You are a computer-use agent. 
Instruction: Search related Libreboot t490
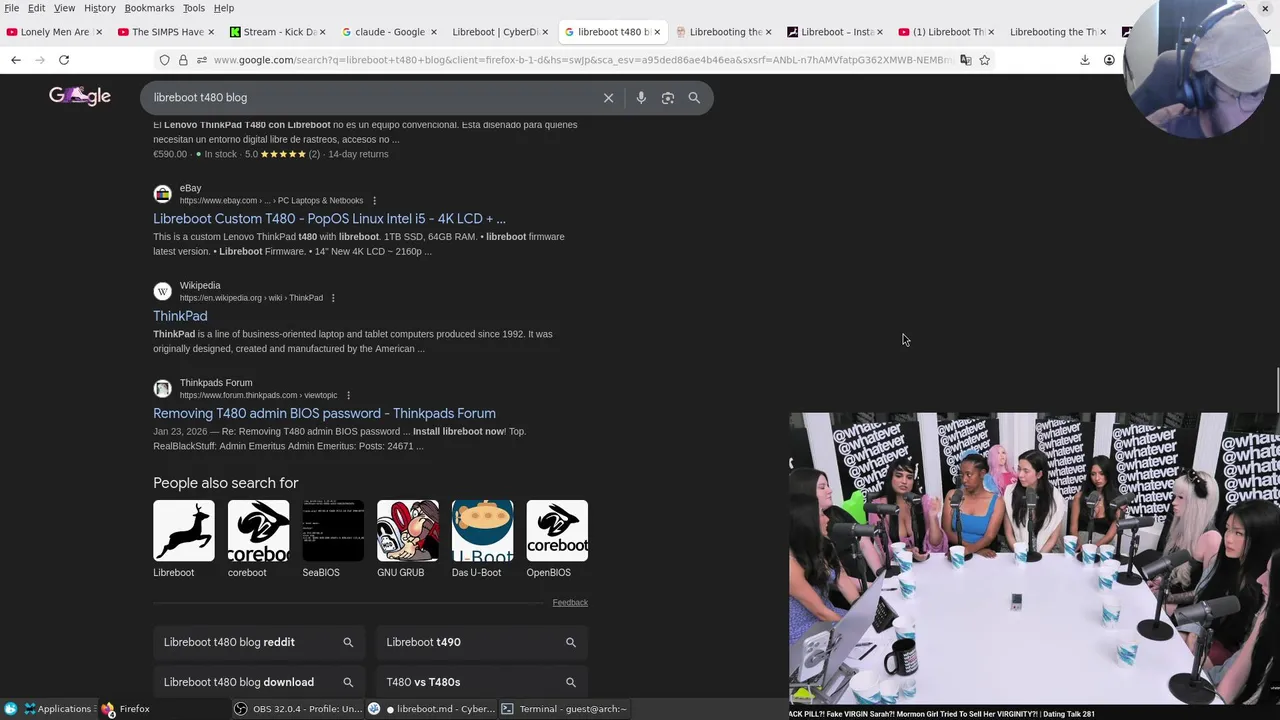482,642
